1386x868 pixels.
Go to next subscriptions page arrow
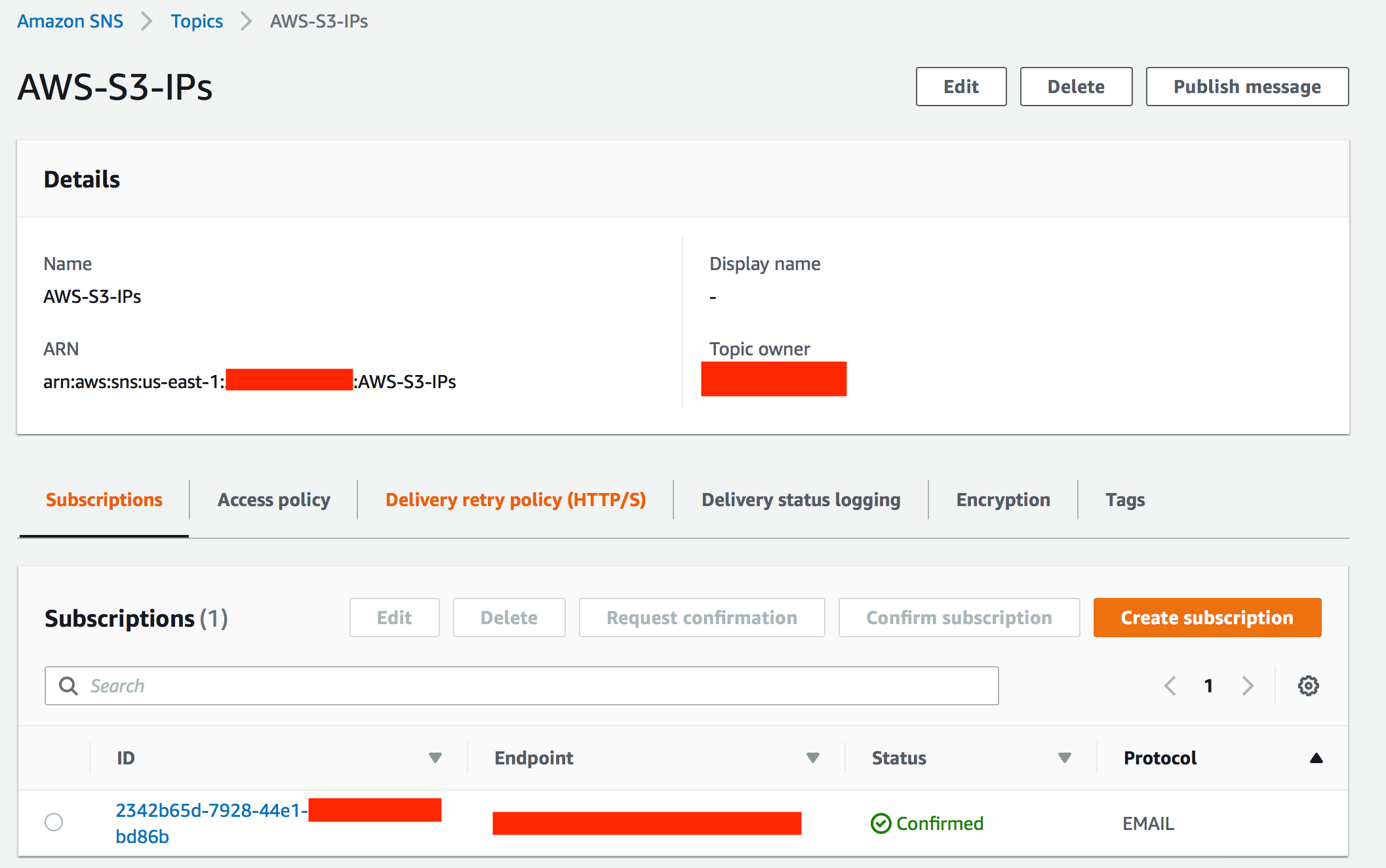tap(1248, 686)
